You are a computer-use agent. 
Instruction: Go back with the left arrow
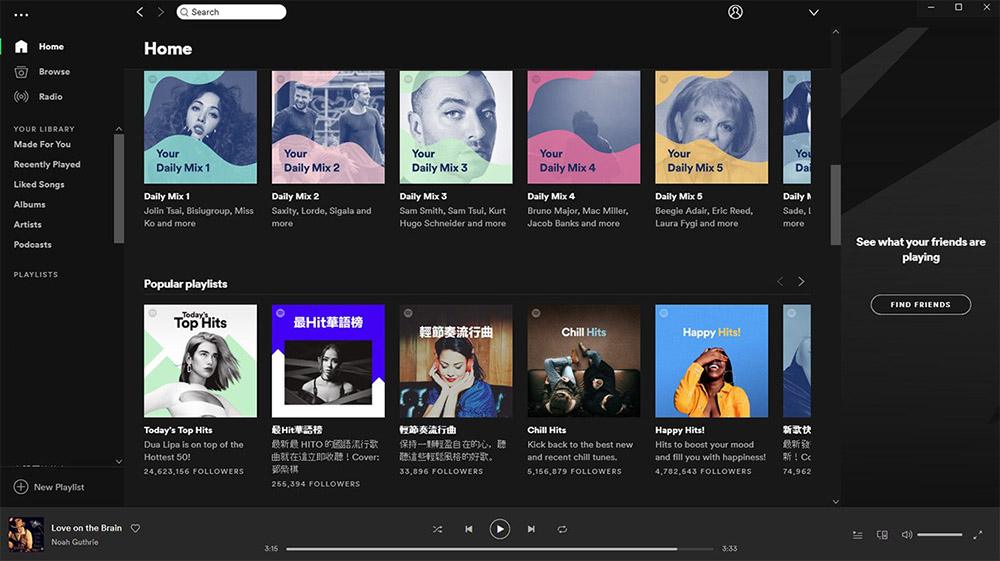coord(140,12)
